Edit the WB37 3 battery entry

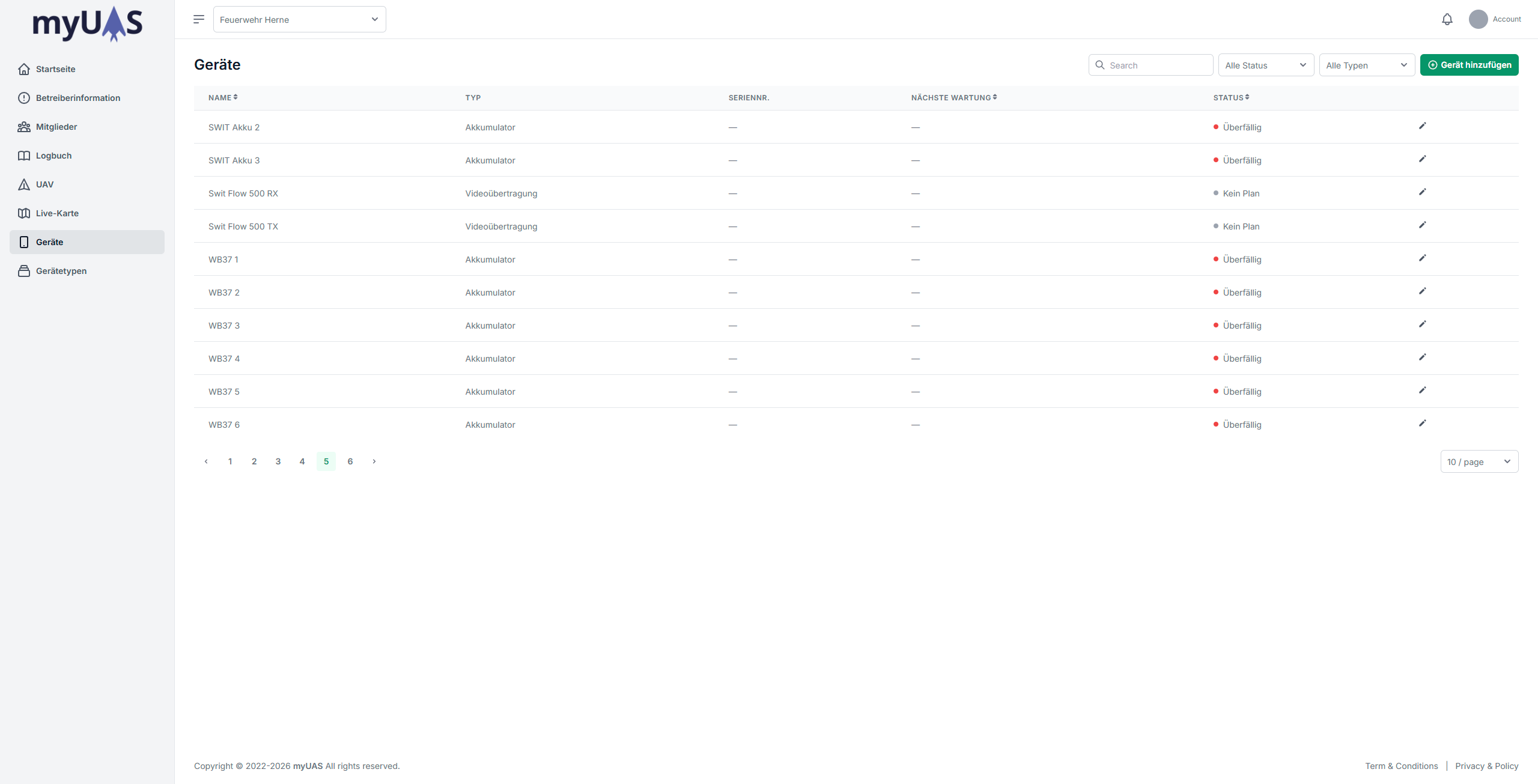[x=1422, y=324]
